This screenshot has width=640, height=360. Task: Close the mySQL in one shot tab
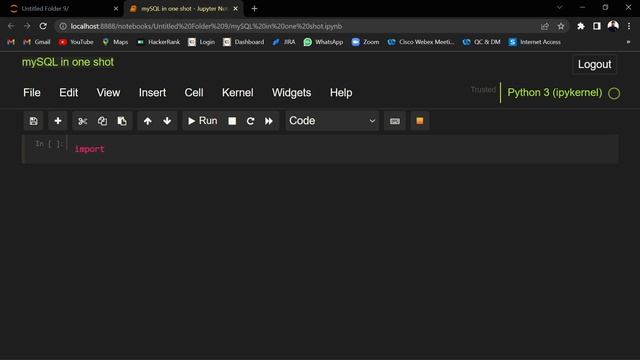tap(236, 9)
